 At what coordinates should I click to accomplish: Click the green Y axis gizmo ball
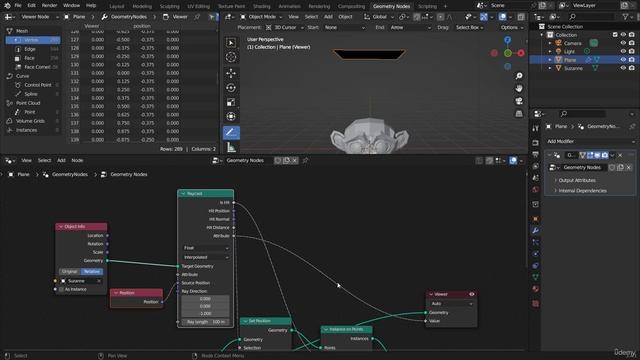[507, 53]
